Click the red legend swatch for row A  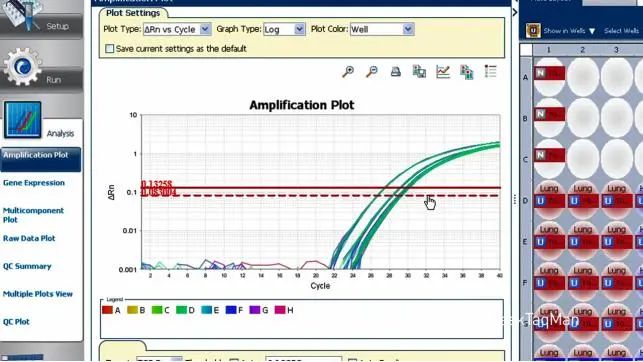107,310
